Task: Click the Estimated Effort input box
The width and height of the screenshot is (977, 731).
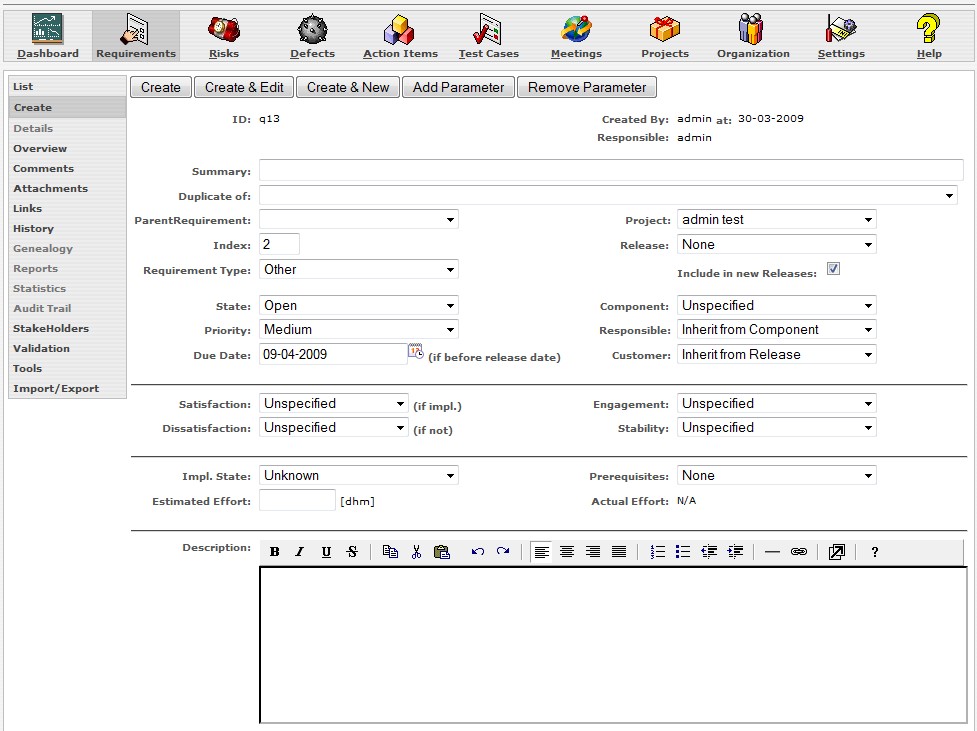Action: point(297,500)
